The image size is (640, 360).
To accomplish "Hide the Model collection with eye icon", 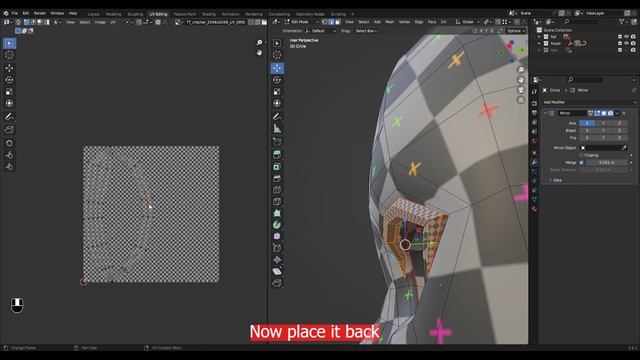I will tap(627, 43).
